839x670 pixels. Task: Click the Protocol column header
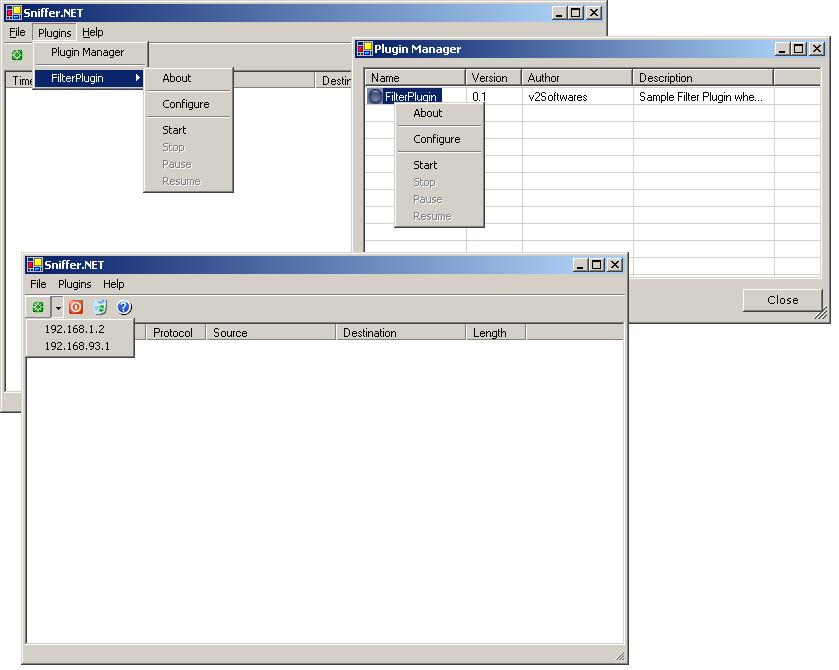click(x=172, y=333)
